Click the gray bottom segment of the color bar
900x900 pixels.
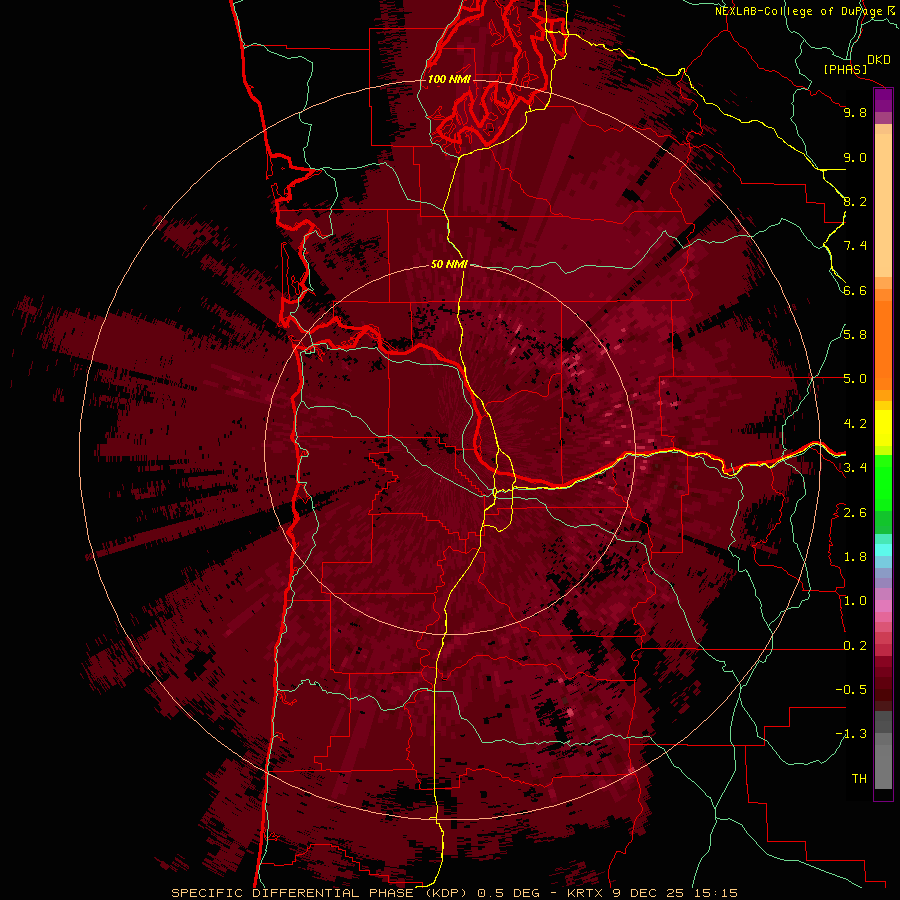(x=883, y=766)
